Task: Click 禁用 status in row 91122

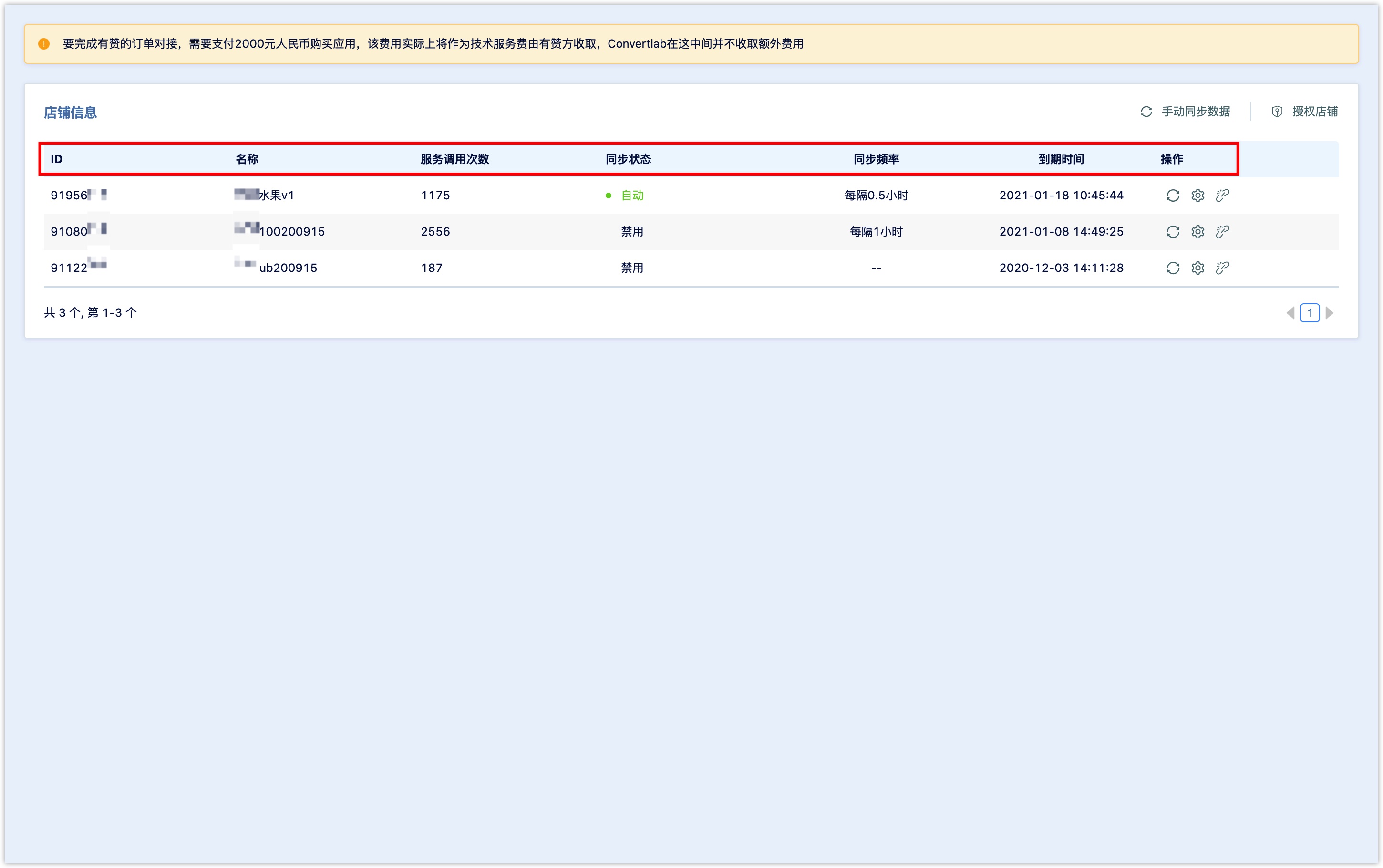Action: click(632, 268)
